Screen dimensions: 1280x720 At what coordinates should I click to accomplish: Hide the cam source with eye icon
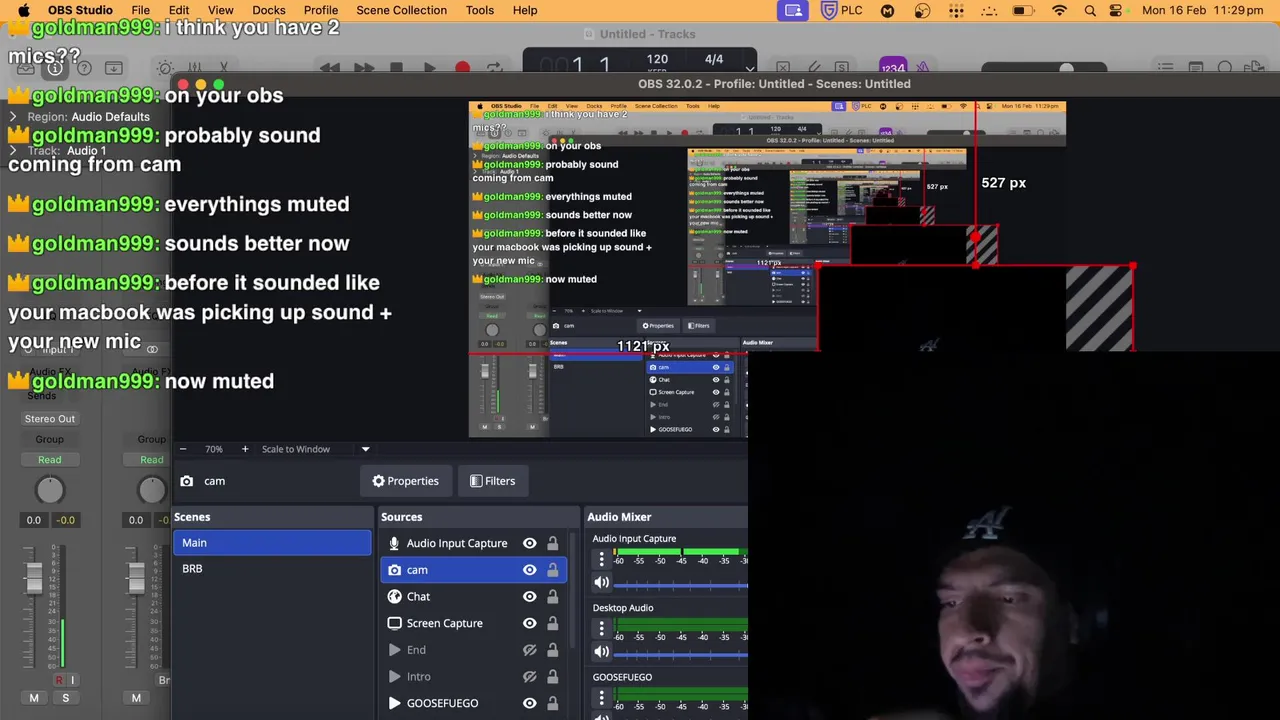[x=530, y=570]
